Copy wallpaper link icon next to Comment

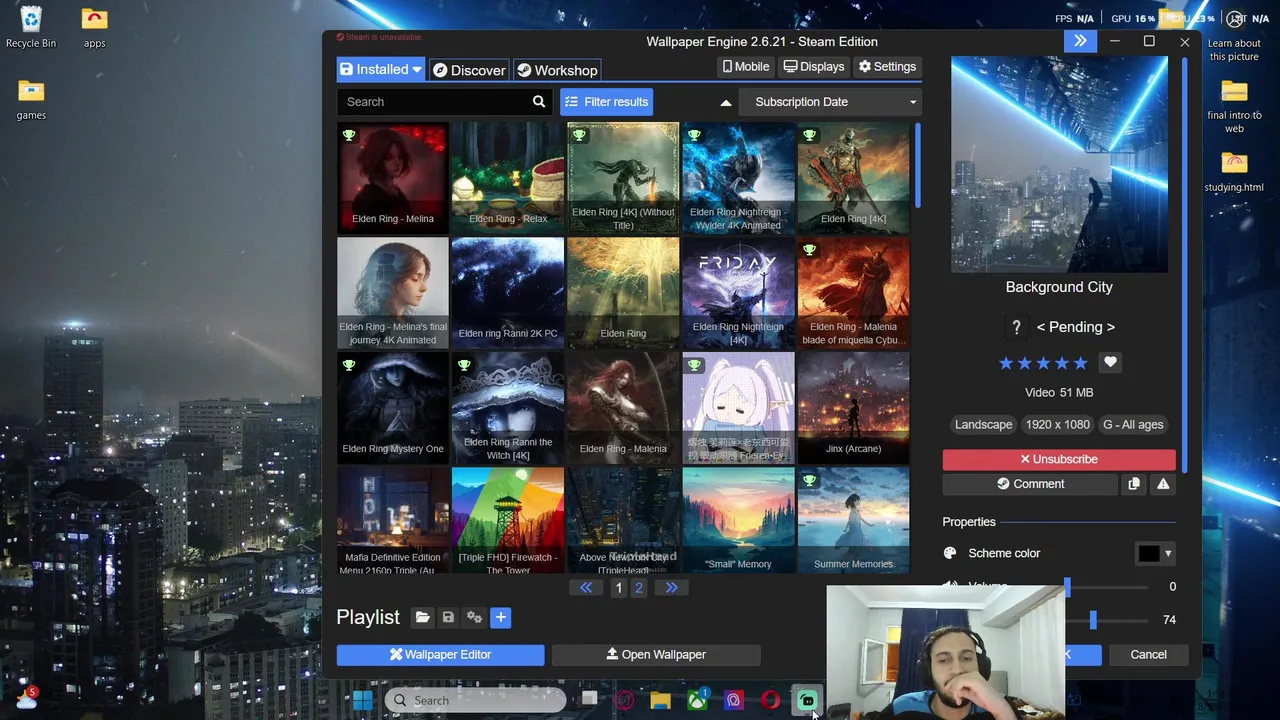[1134, 484]
